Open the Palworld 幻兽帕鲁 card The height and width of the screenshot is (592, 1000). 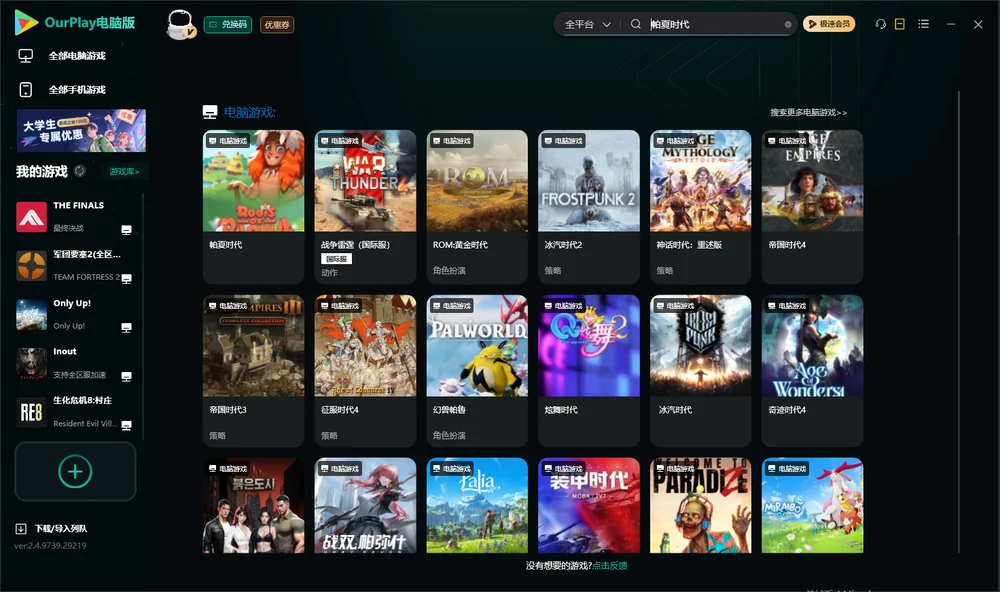477,371
